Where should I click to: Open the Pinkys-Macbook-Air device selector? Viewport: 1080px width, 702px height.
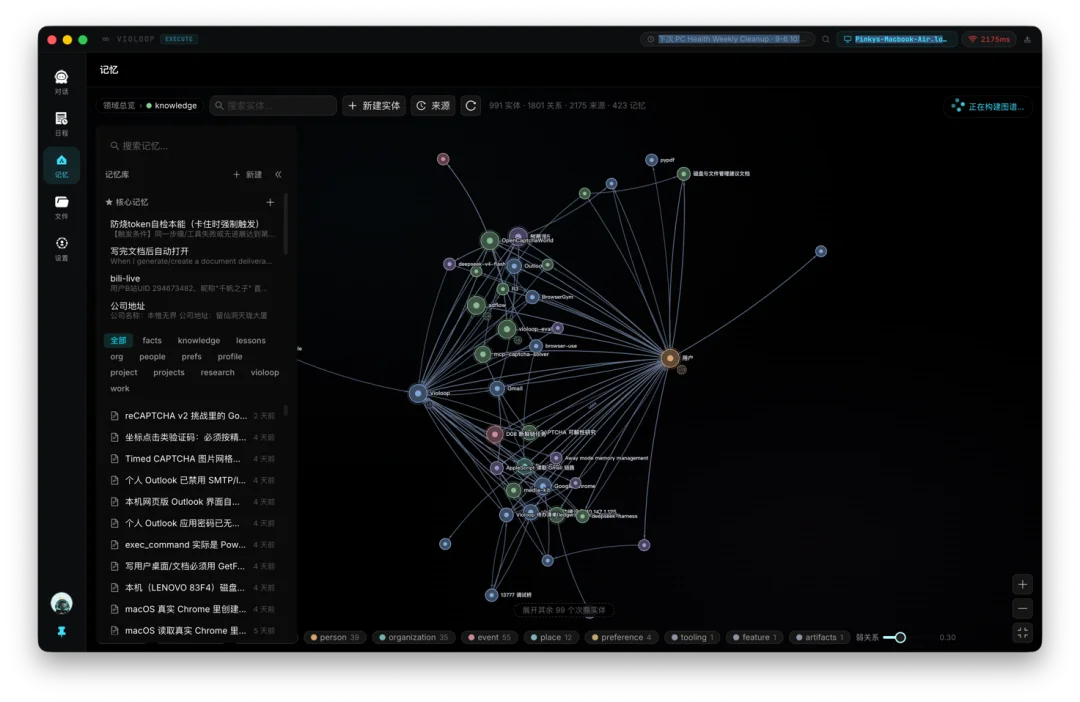[897, 39]
